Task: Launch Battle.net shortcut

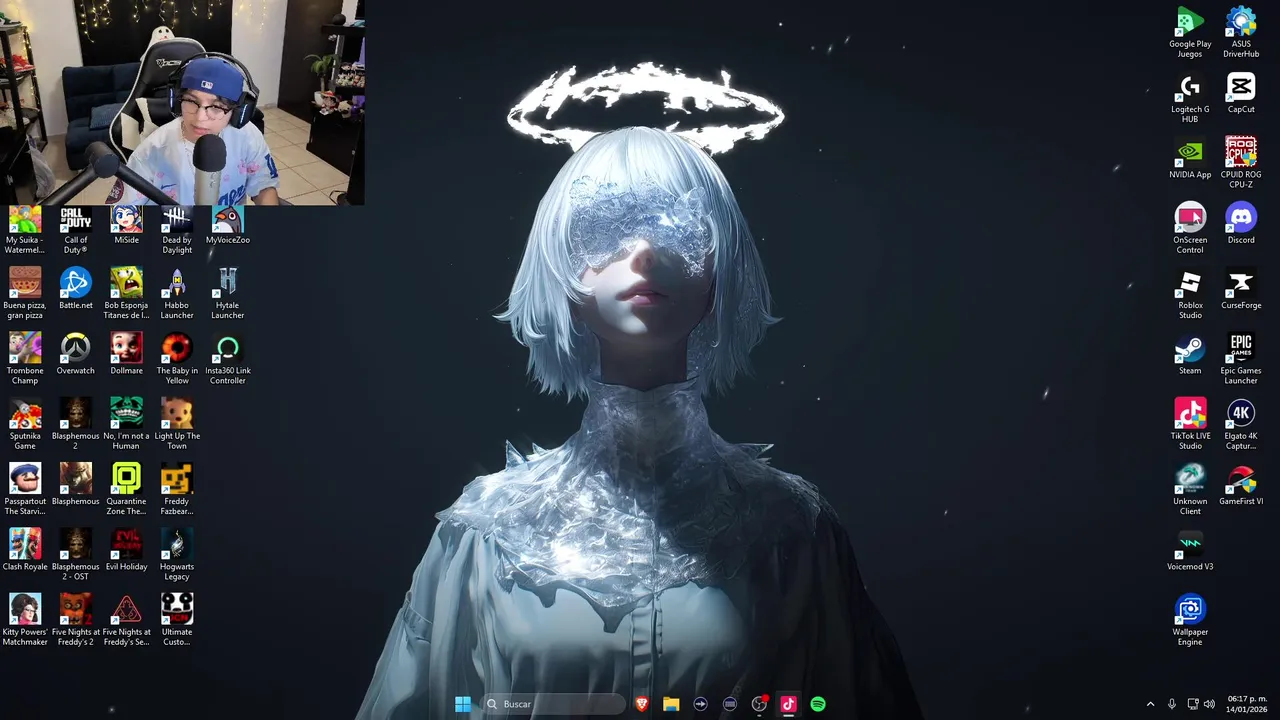Action: (x=75, y=290)
